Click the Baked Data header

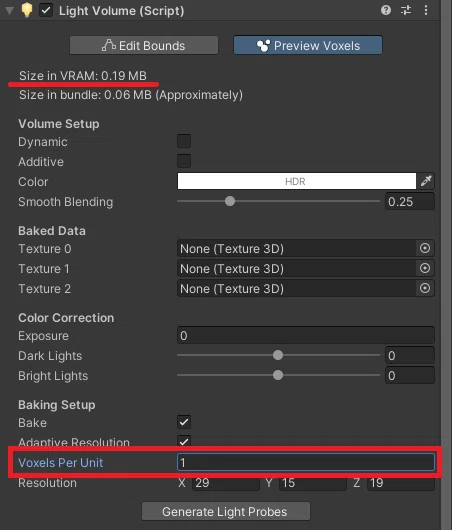click(x=52, y=231)
